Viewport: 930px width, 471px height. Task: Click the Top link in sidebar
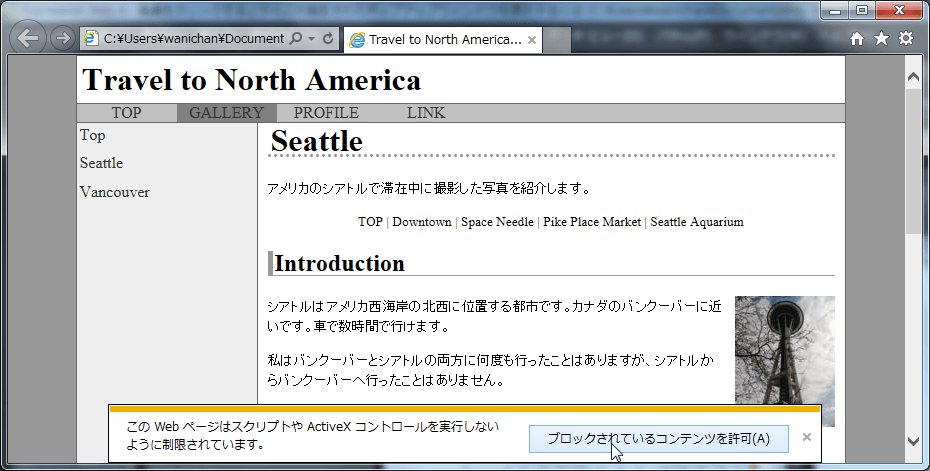(x=93, y=135)
